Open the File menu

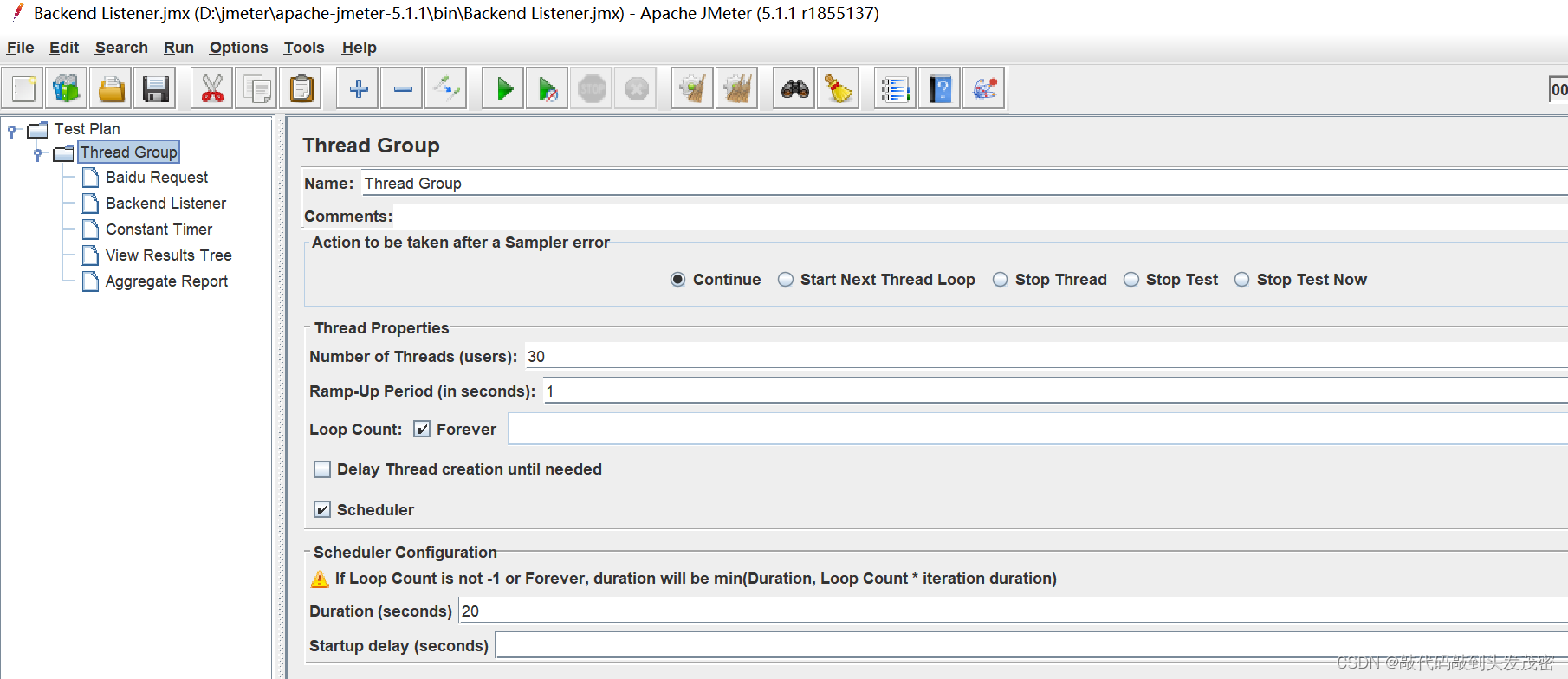click(x=21, y=48)
